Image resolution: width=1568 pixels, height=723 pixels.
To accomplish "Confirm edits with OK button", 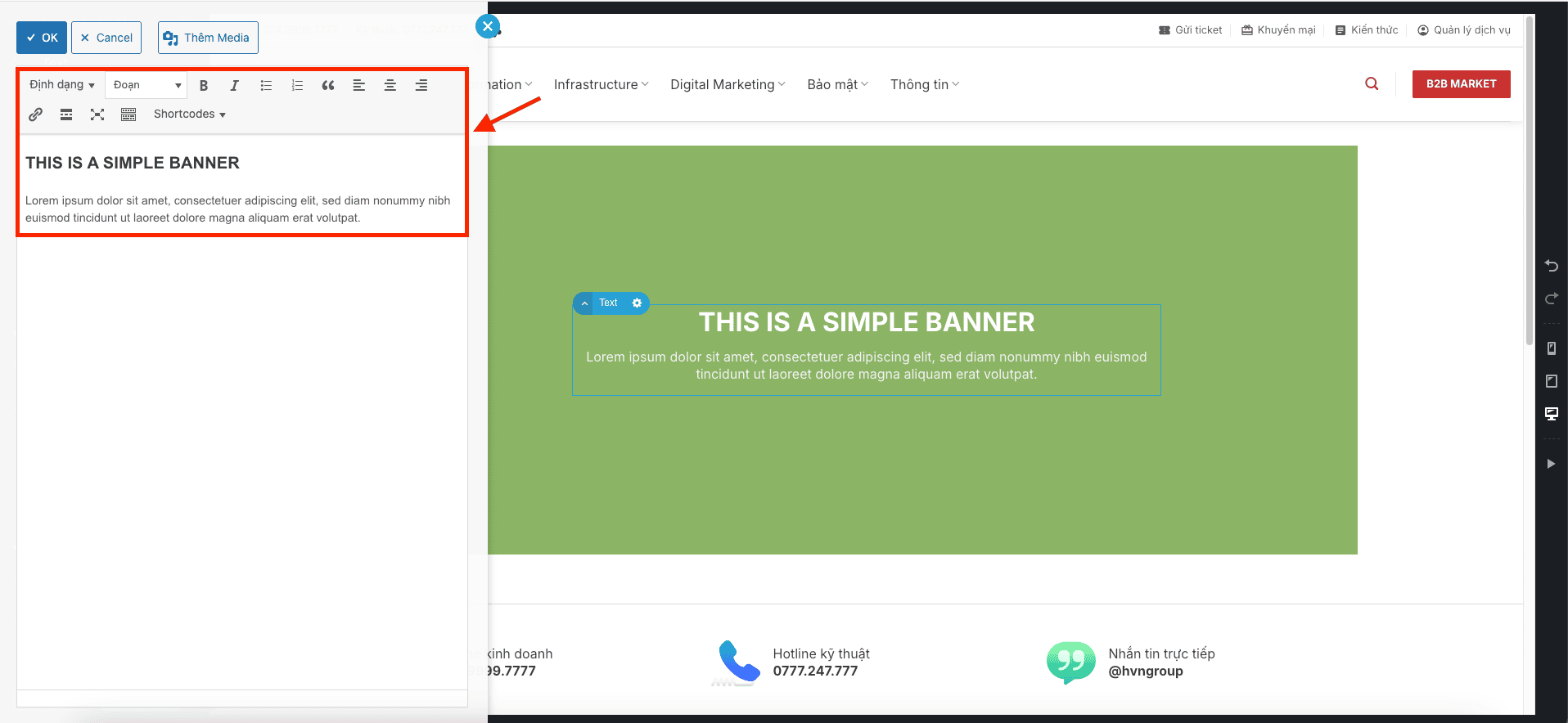I will click(x=42, y=38).
